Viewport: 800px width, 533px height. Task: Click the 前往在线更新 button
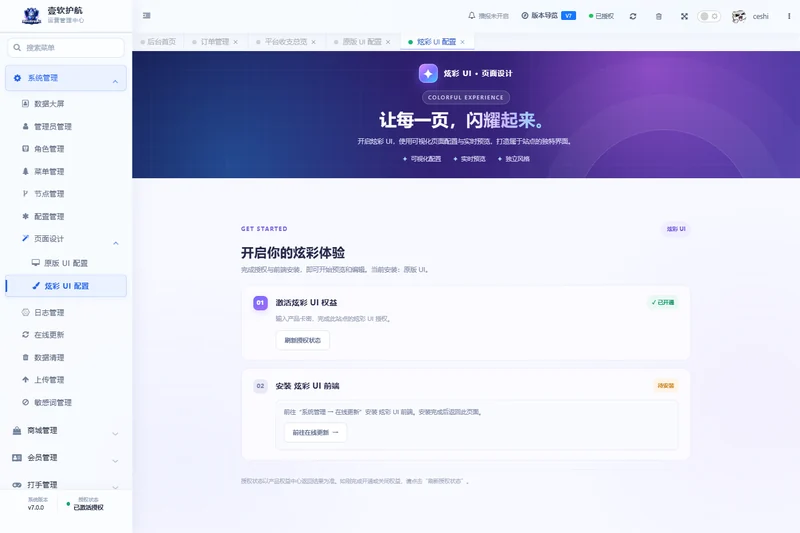[315, 433]
